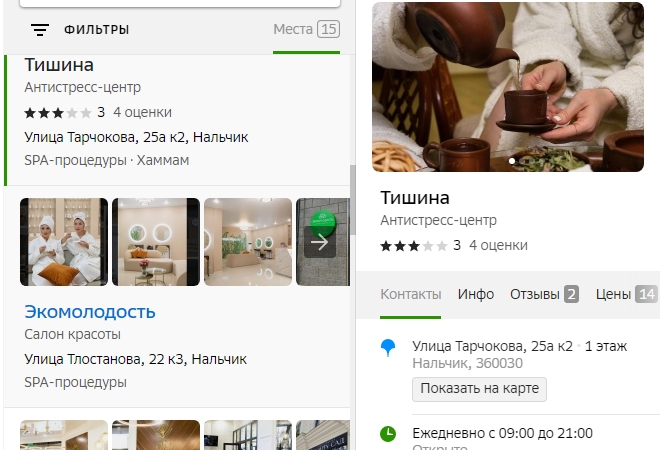Select the first photo carousel dot
Screen dimensions: 660x450
pos(512,161)
